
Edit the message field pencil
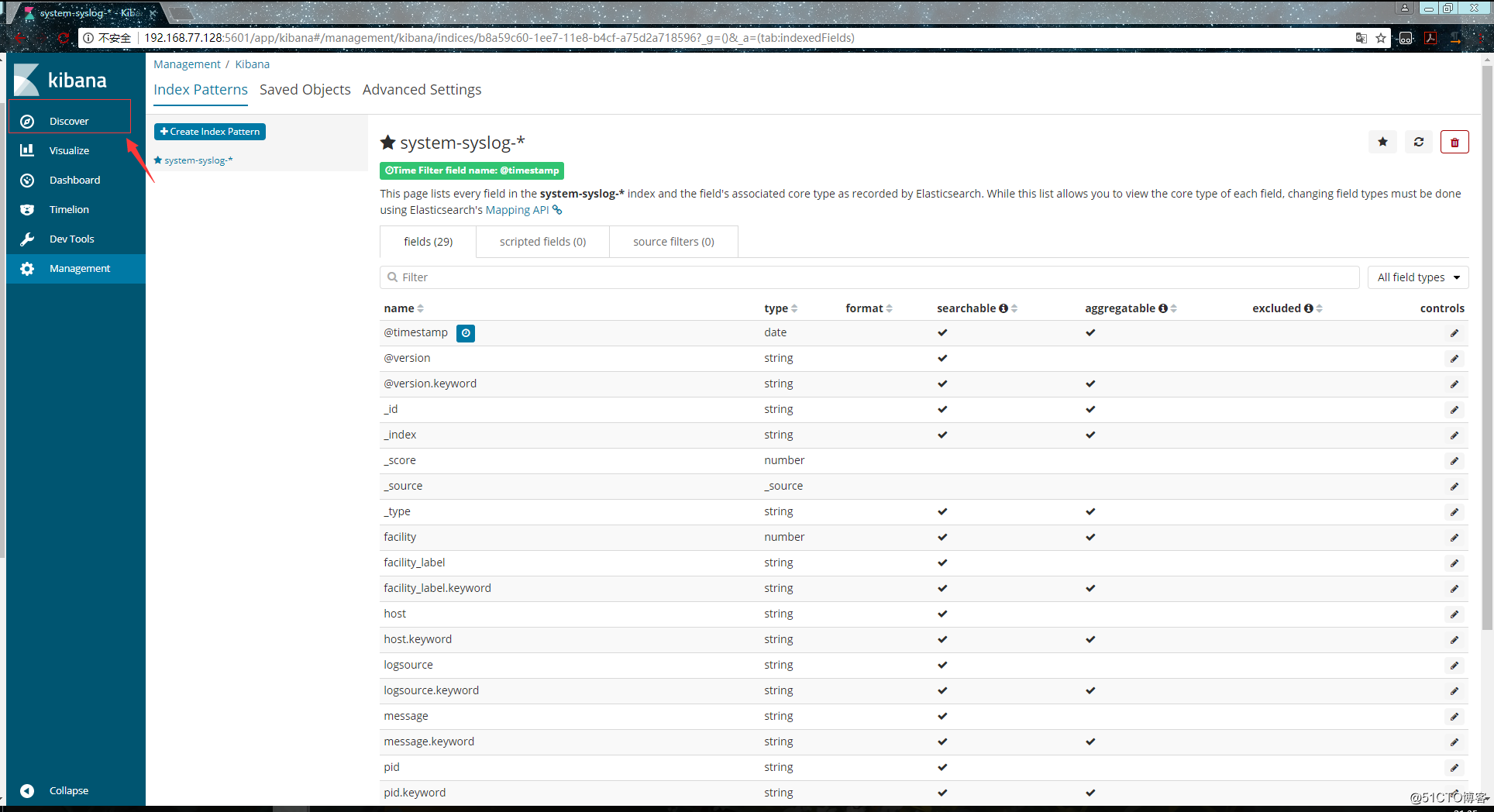[1454, 717]
